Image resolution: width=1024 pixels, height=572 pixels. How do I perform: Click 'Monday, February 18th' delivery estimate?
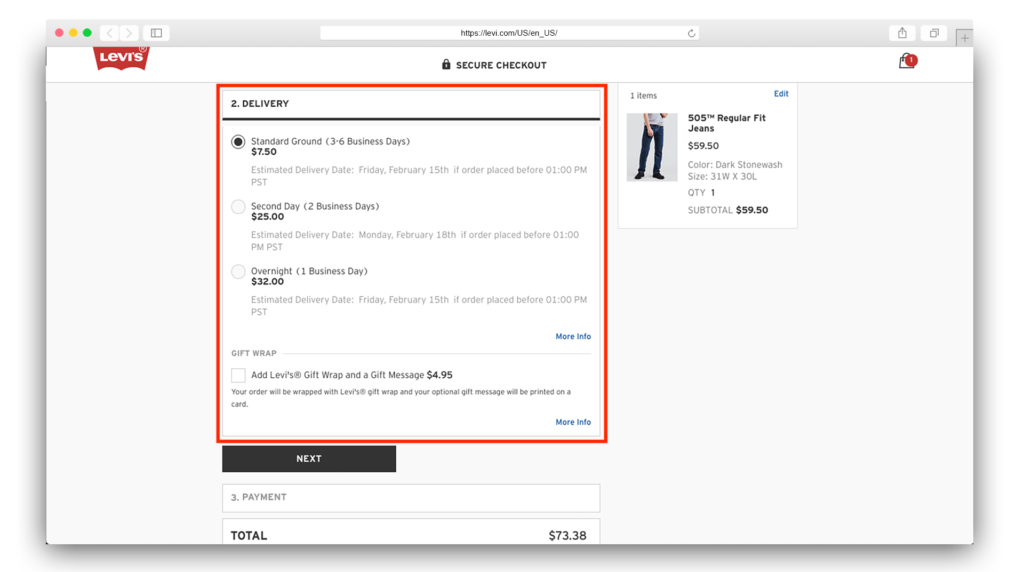pyautogui.click(x=407, y=234)
